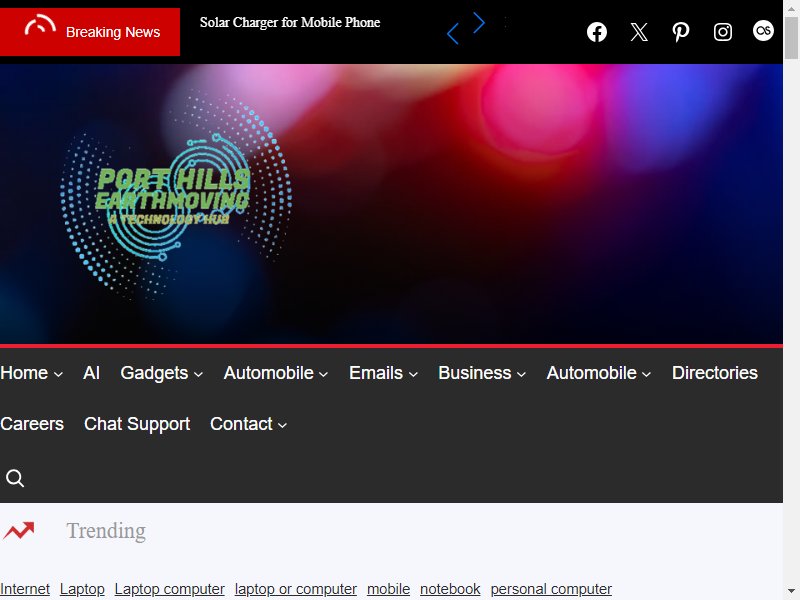Viewport: 800px width, 600px height.
Task: Expand the Home submenu chevron
Action: click(59, 374)
